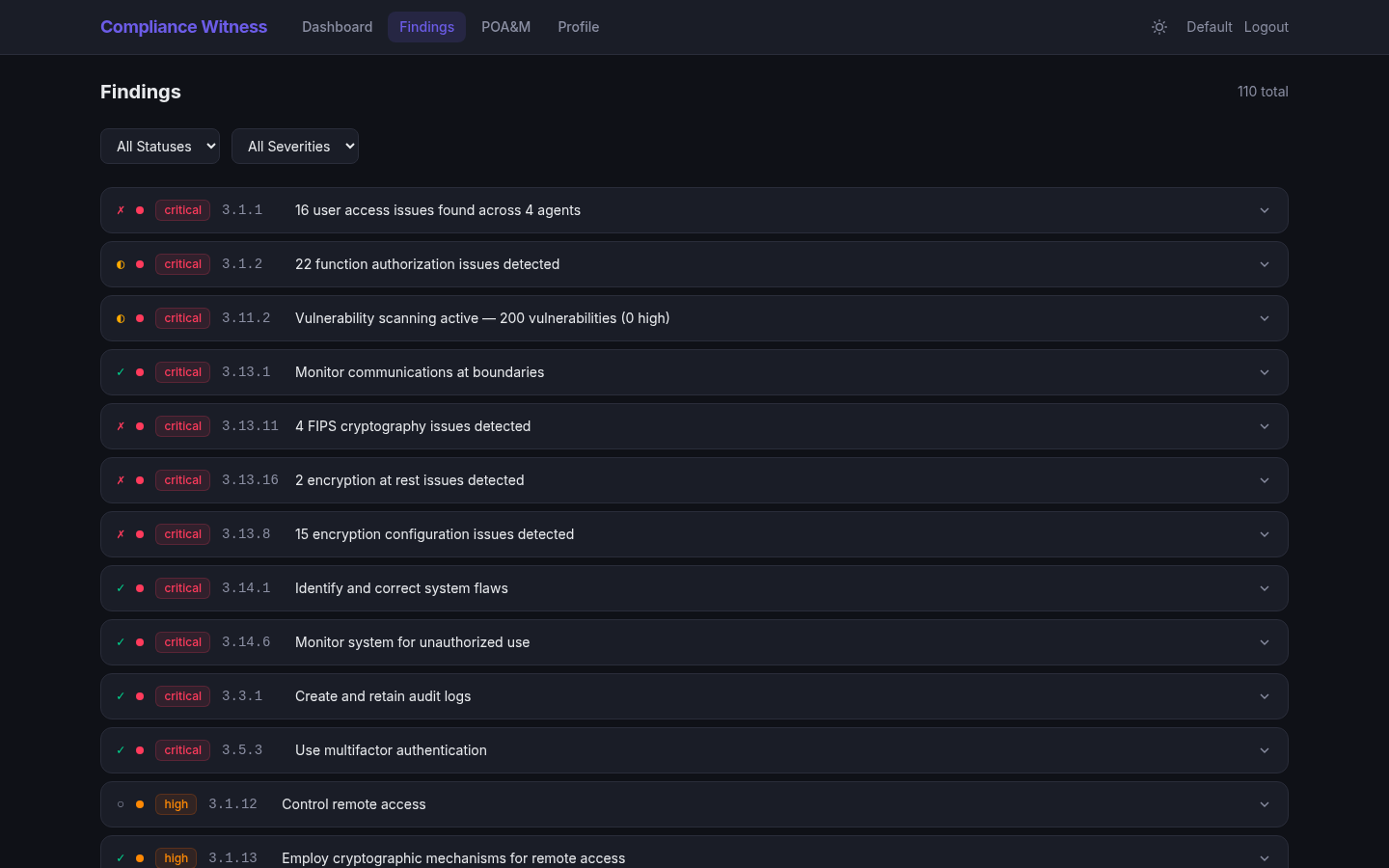Screen dimensions: 1389x868
Task: Click the partial status icon for finding 3.11.2
Action: pyautogui.click(x=121, y=318)
